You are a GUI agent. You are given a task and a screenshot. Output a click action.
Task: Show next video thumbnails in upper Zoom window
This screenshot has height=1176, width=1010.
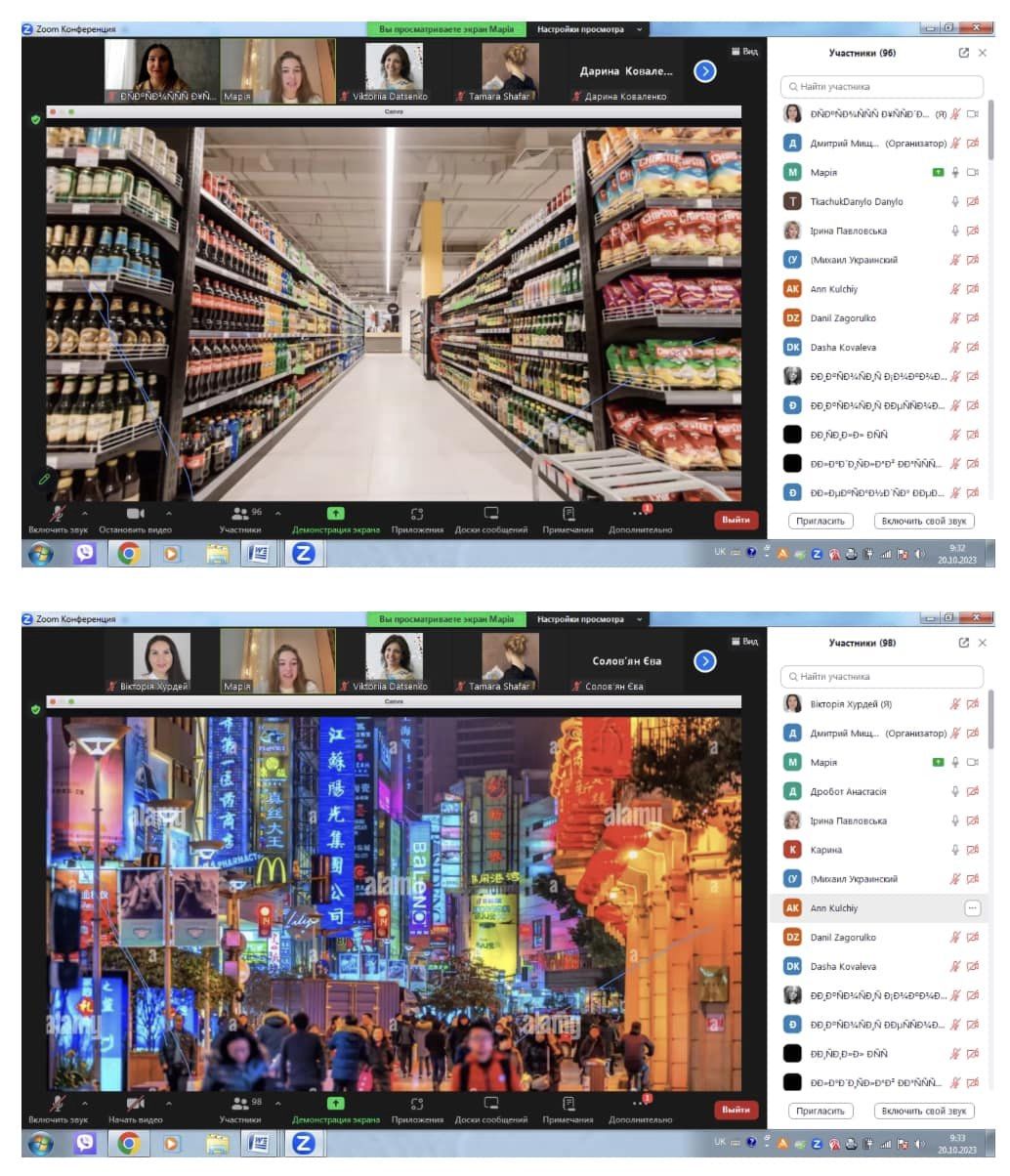coord(705,71)
